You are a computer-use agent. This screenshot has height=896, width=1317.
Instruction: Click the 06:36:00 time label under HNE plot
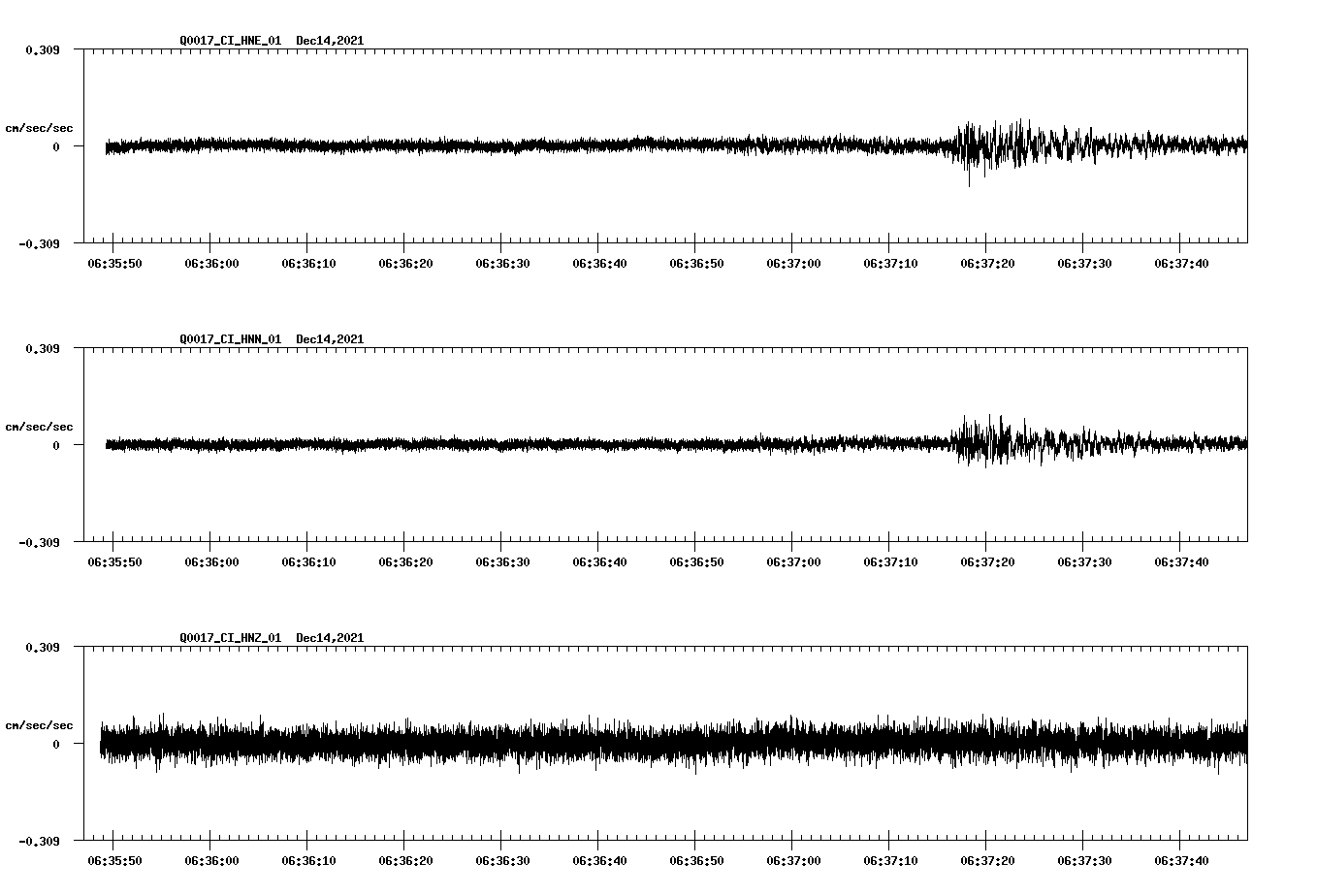click(211, 264)
